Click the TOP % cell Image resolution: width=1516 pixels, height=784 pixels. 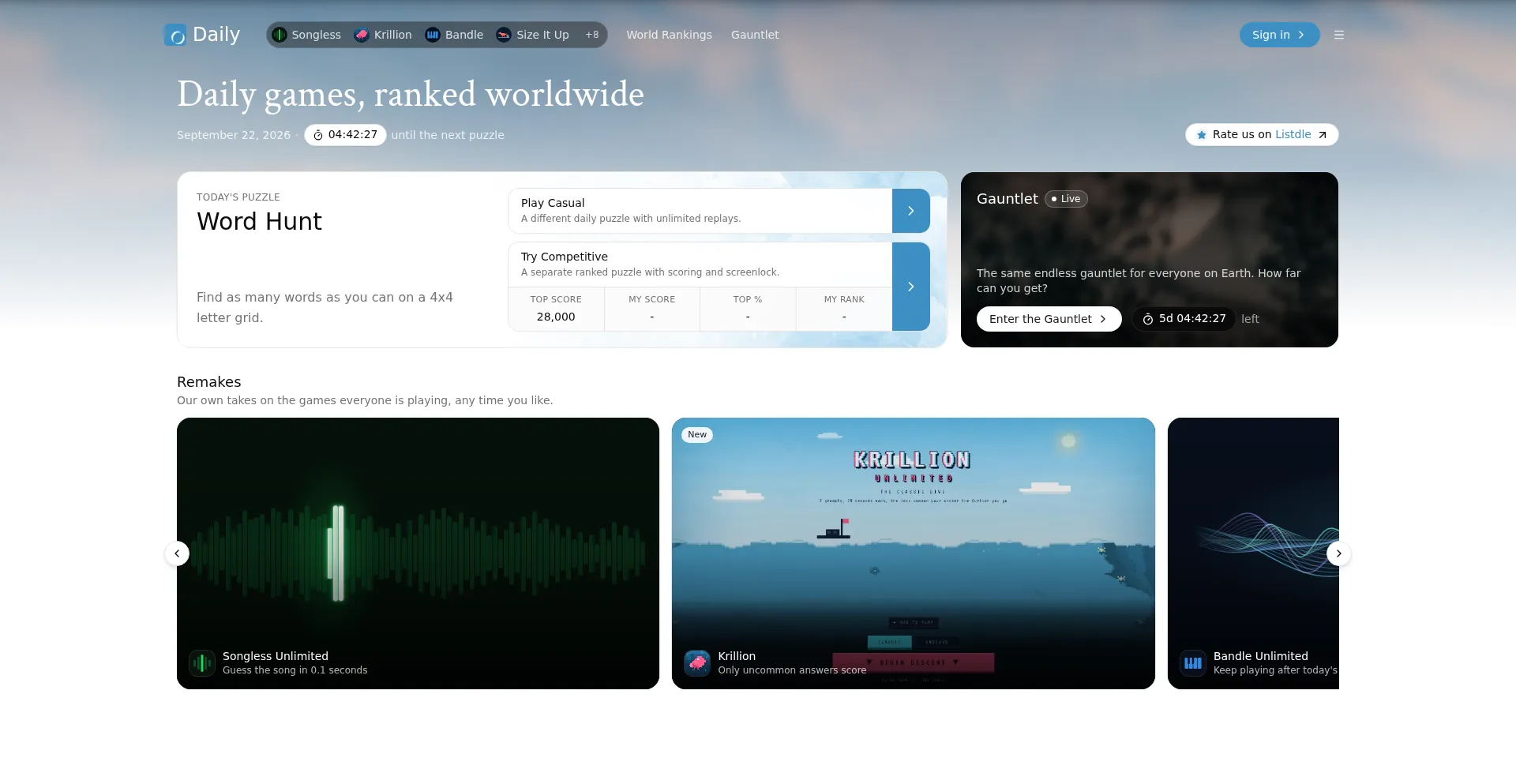(x=748, y=309)
